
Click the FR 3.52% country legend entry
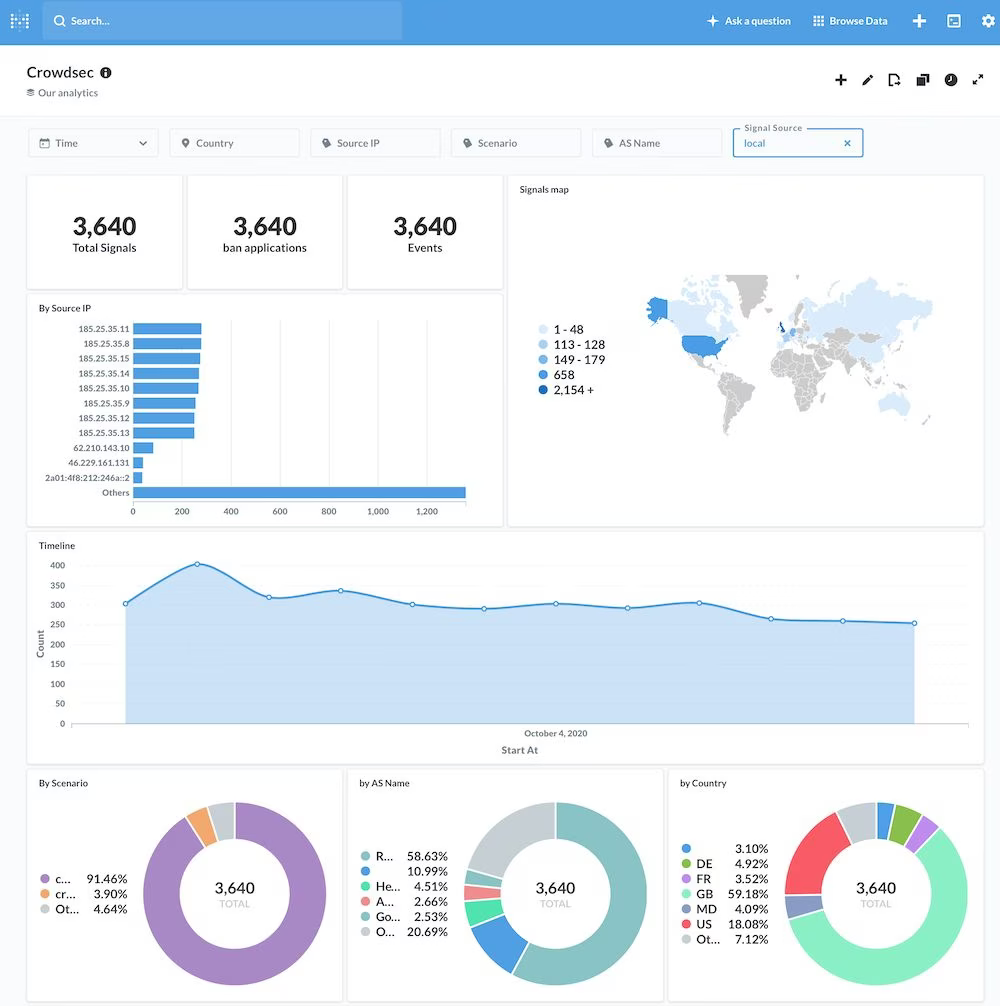(x=725, y=879)
